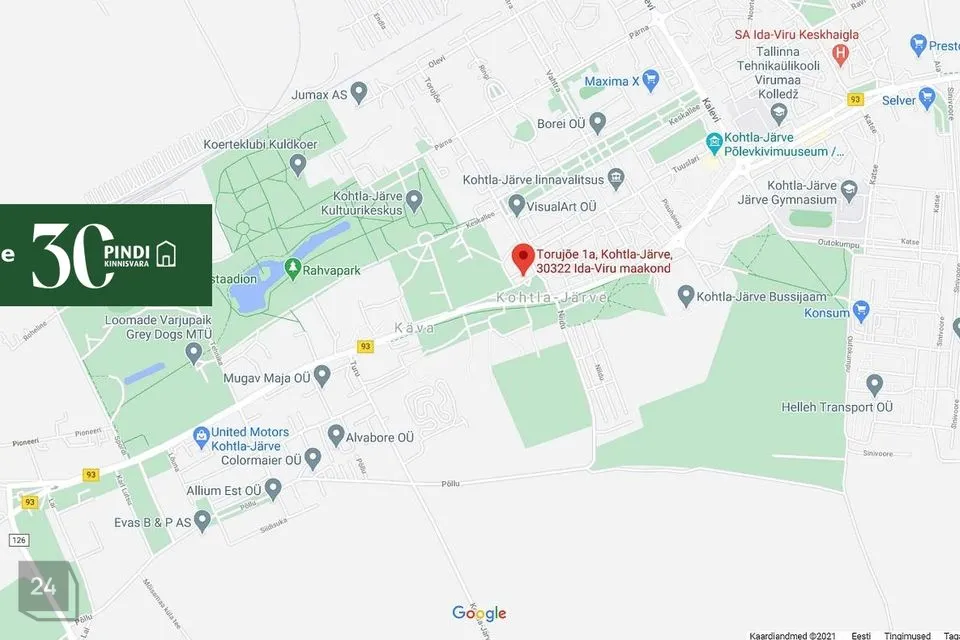This screenshot has height=640, width=960.
Task: Select the Jumax AS location pin
Action: 359,93
